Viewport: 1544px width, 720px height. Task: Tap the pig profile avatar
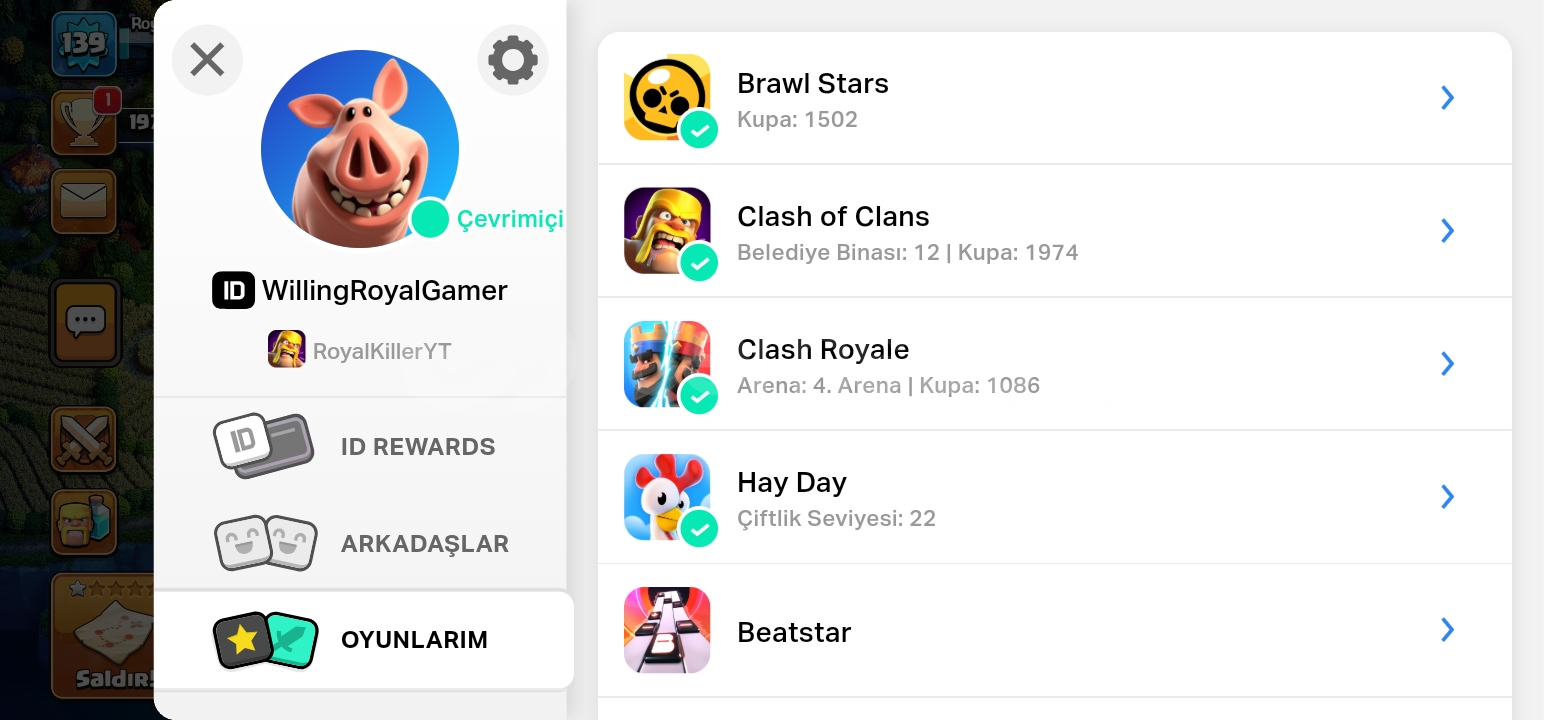(x=360, y=149)
